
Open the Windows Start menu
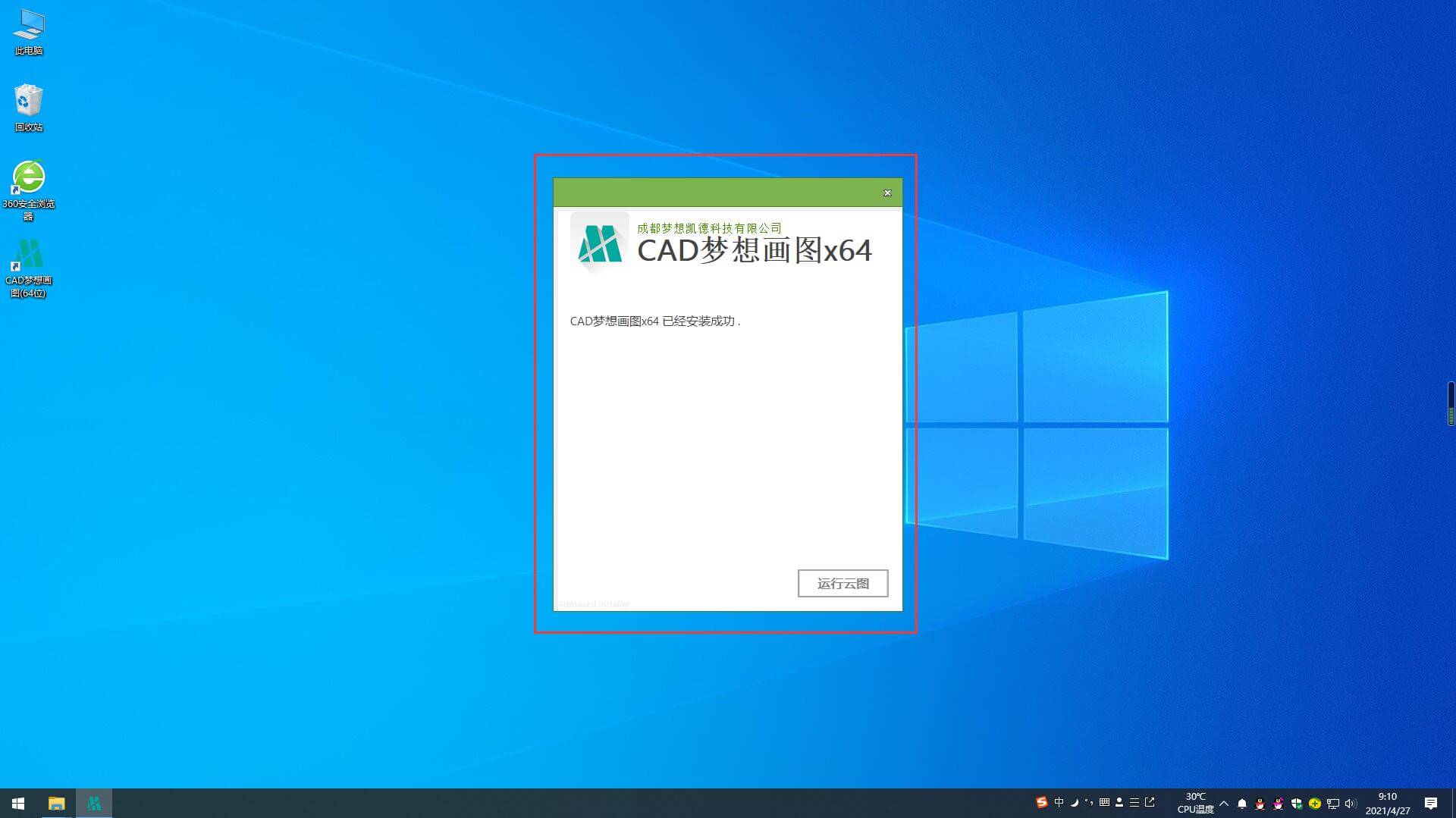click(x=18, y=803)
